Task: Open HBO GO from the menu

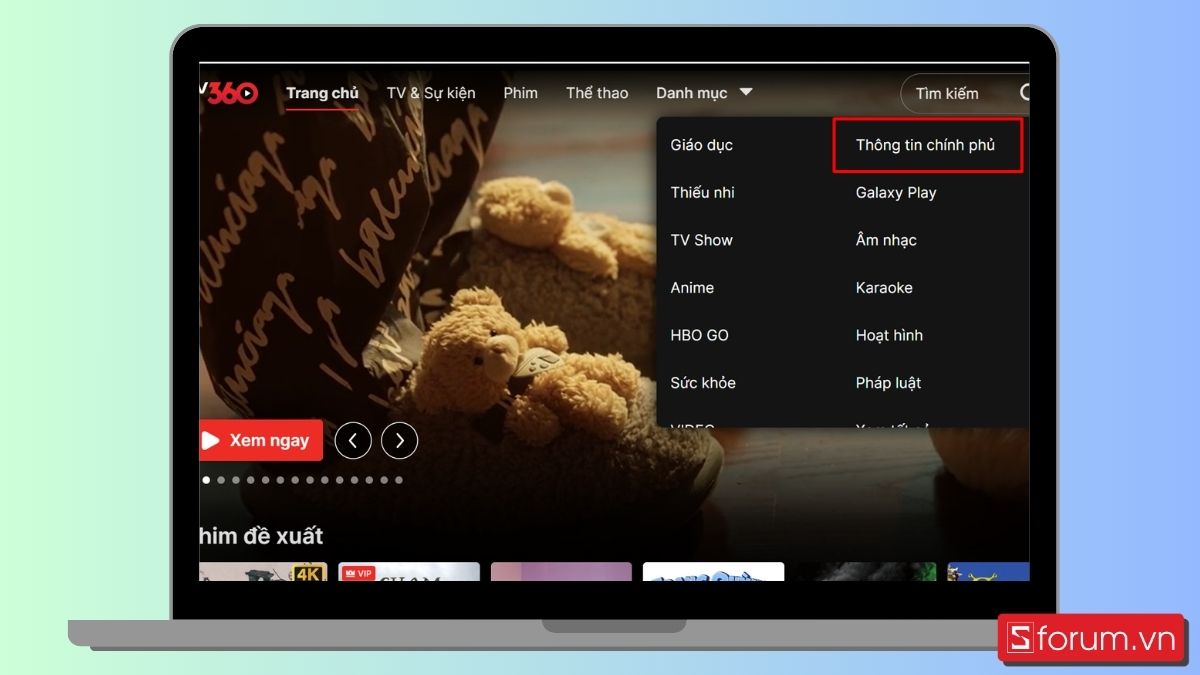Action: point(700,335)
